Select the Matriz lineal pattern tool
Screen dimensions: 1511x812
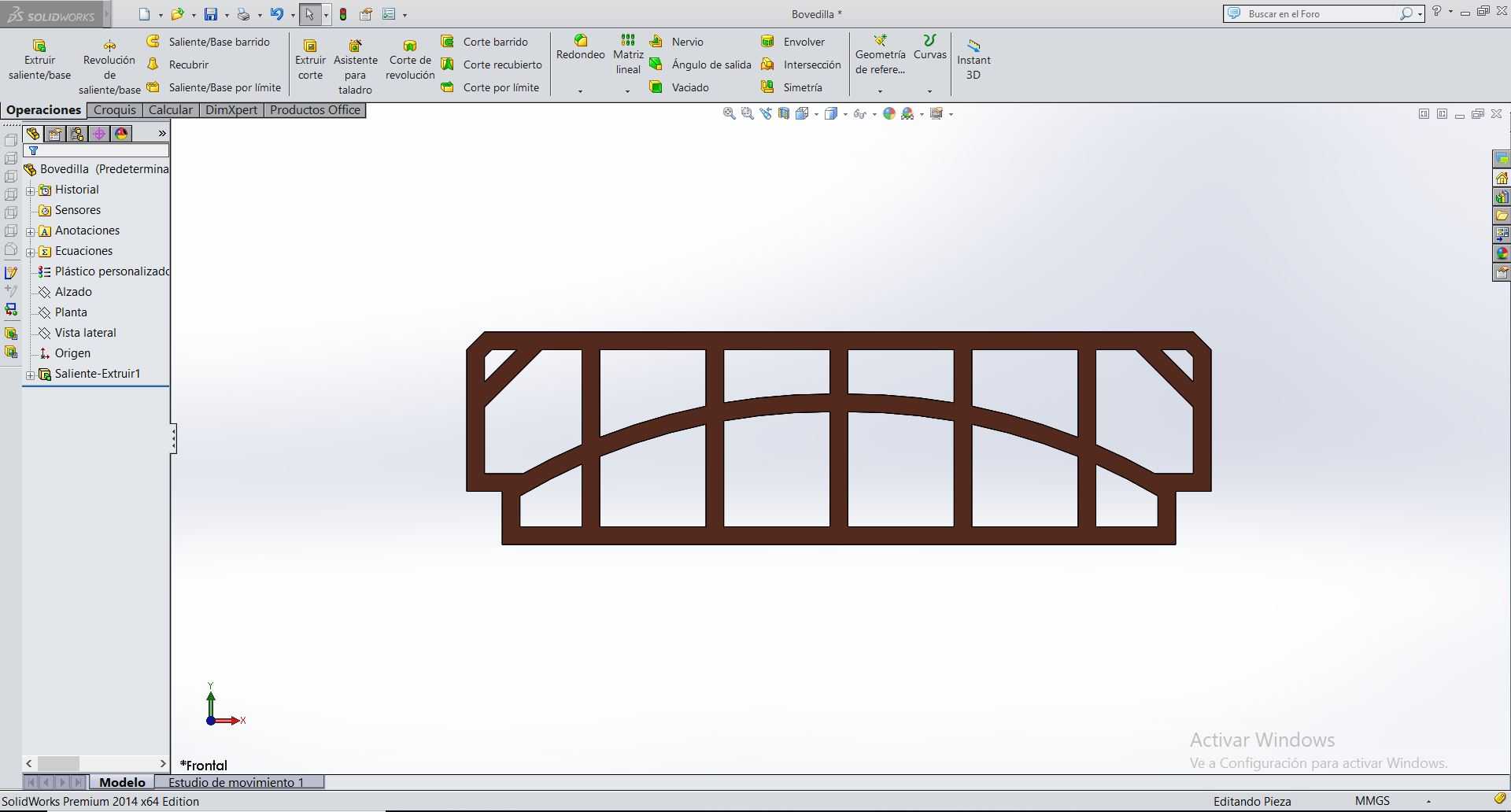[x=628, y=55]
